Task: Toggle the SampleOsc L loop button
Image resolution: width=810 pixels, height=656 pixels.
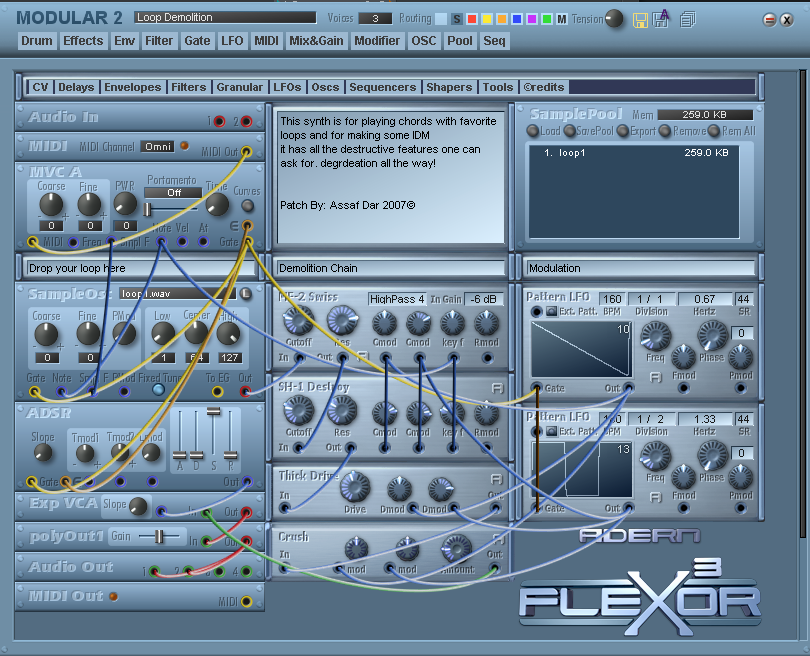Action: tap(246, 293)
